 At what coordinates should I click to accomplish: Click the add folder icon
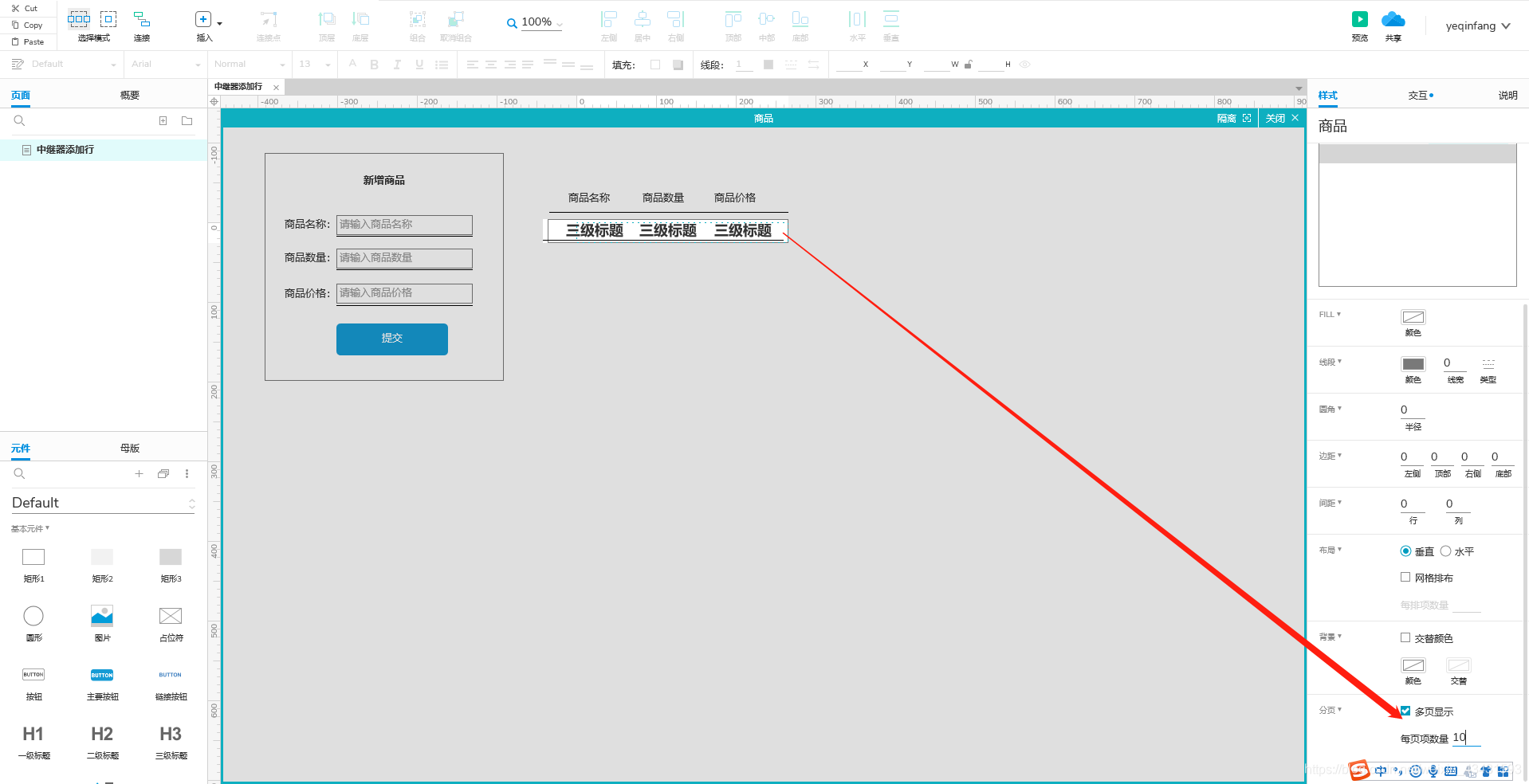coord(187,120)
